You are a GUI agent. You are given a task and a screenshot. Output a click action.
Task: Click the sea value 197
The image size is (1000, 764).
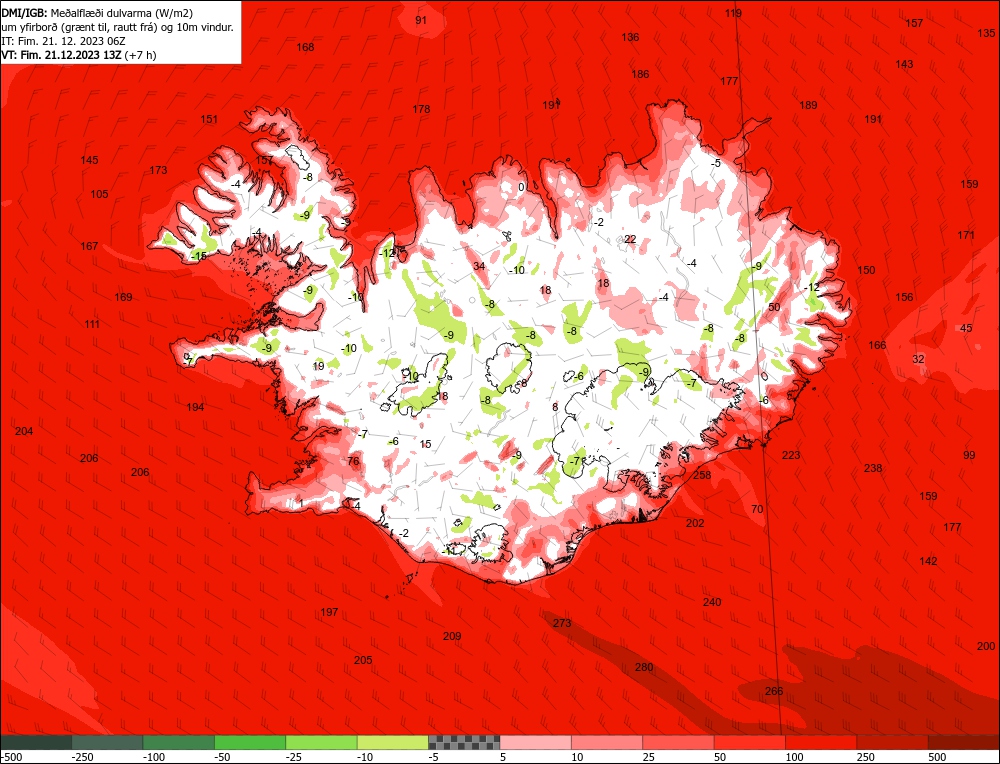pos(329,612)
